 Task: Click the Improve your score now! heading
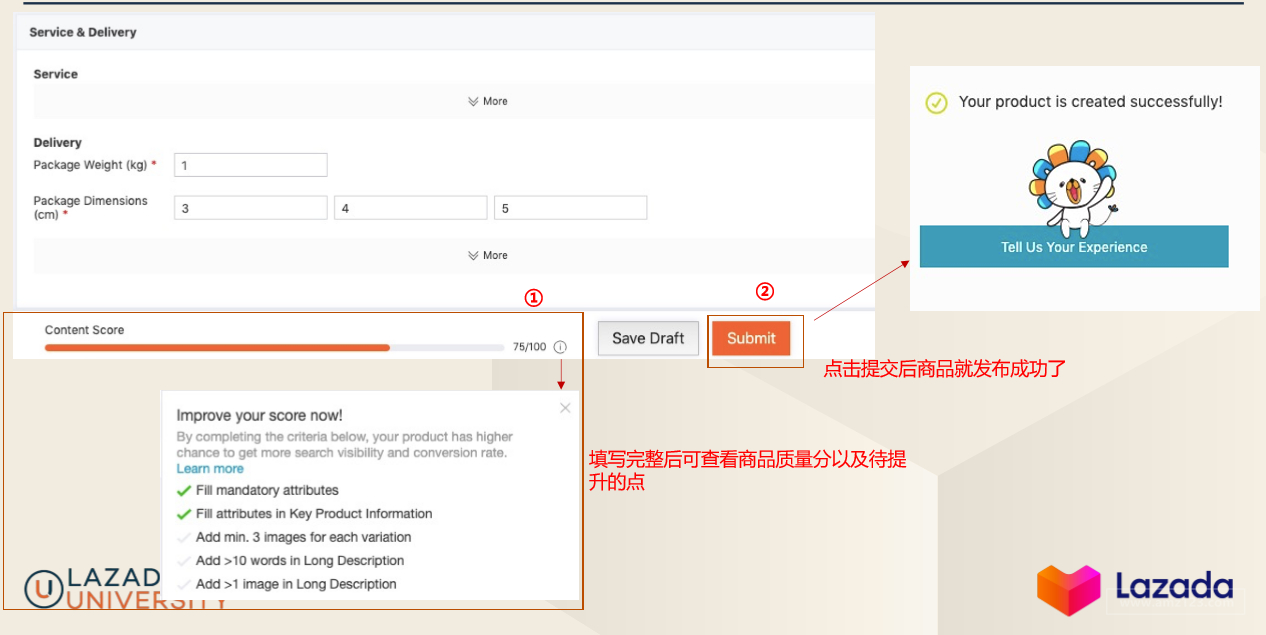(x=260, y=415)
